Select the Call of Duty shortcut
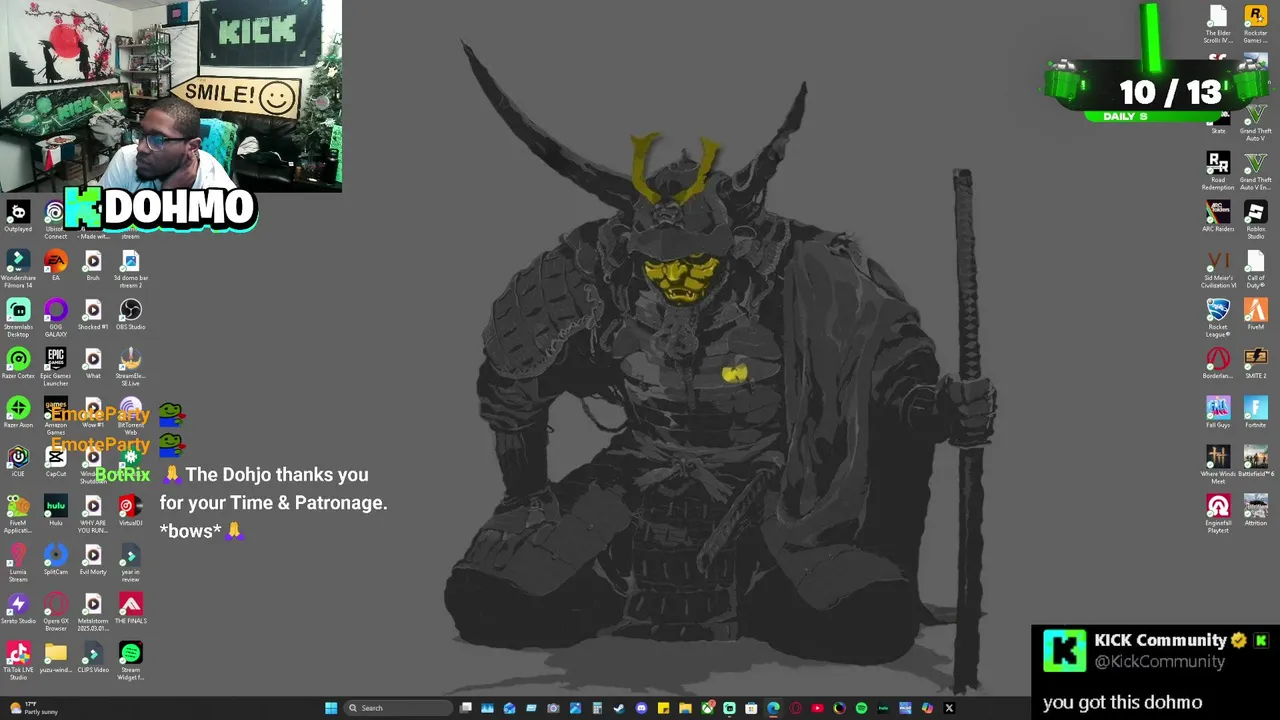The height and width of the screenshot is (720, 1280). click(x=1256, y=269)
